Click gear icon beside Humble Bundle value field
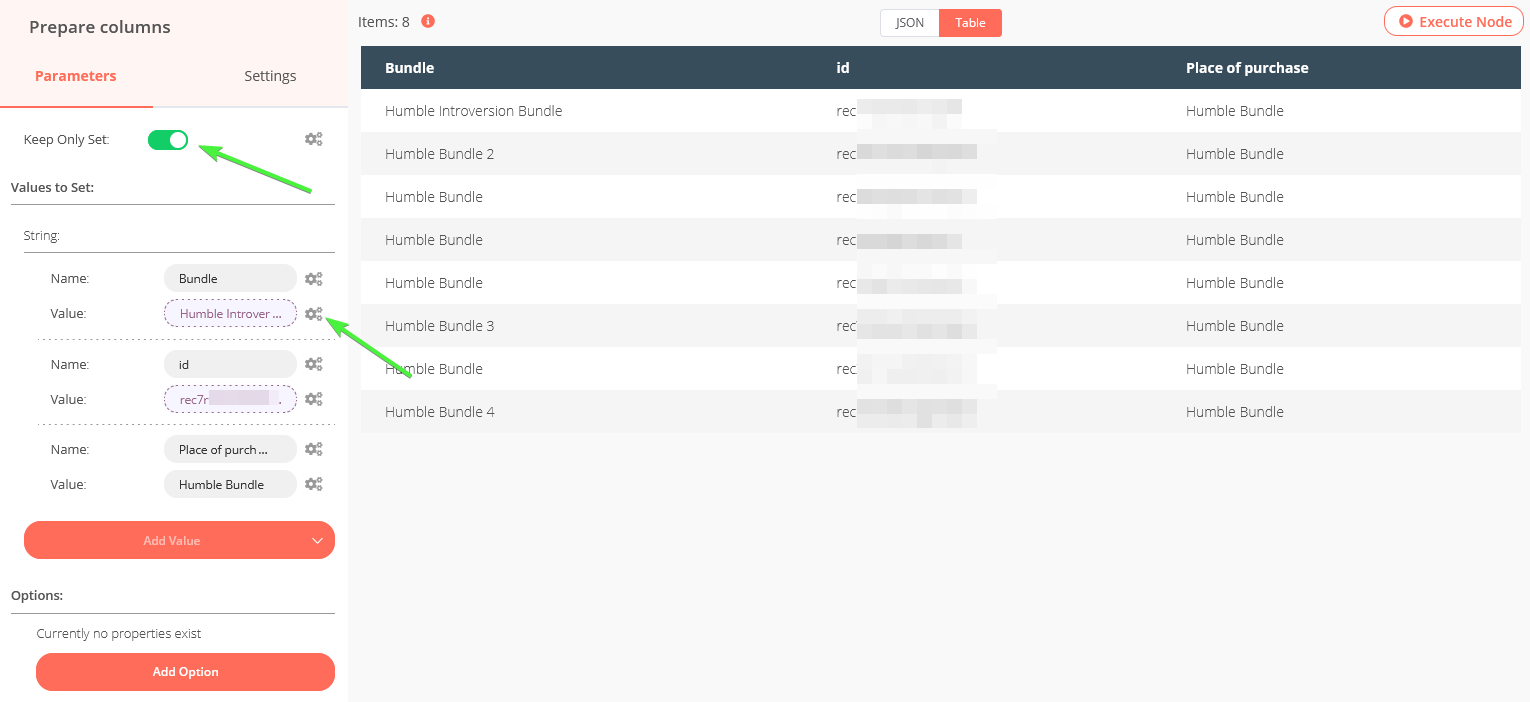Screen dimensions: 1530x702 click(x=313, y=484)
